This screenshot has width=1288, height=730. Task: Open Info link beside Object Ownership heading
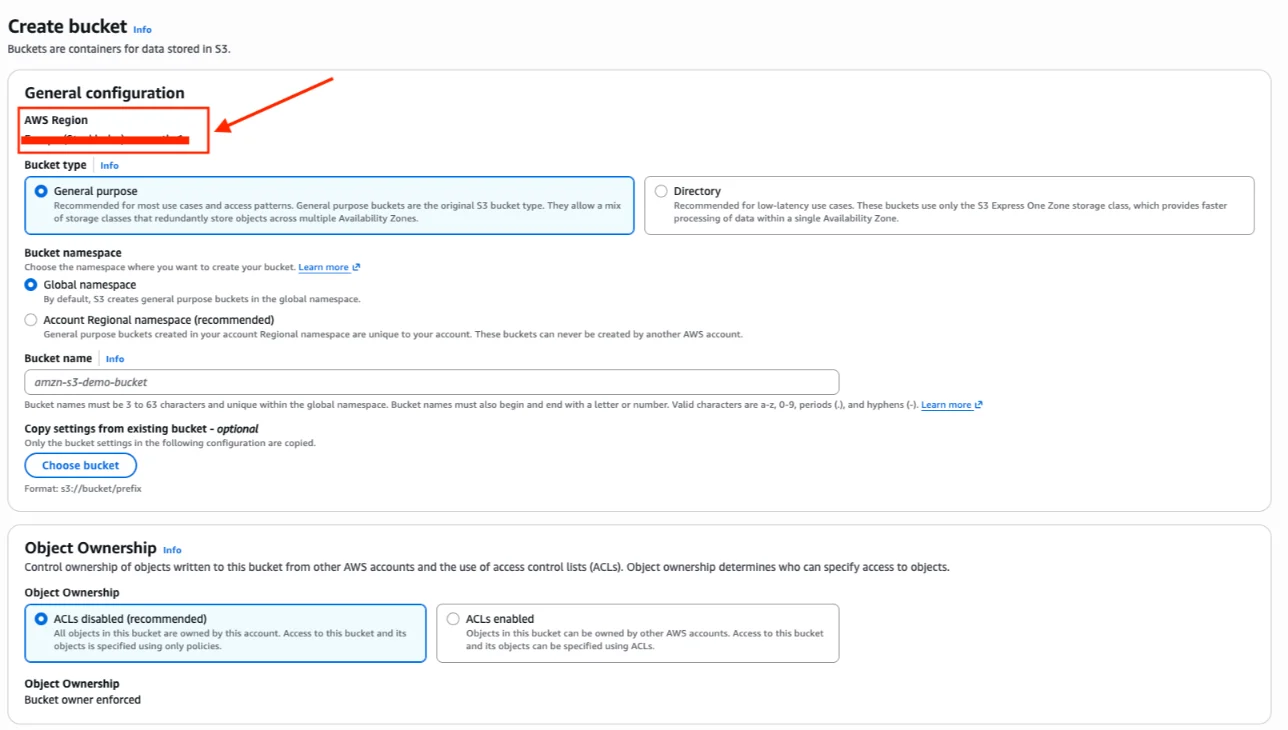coord(172,550)
